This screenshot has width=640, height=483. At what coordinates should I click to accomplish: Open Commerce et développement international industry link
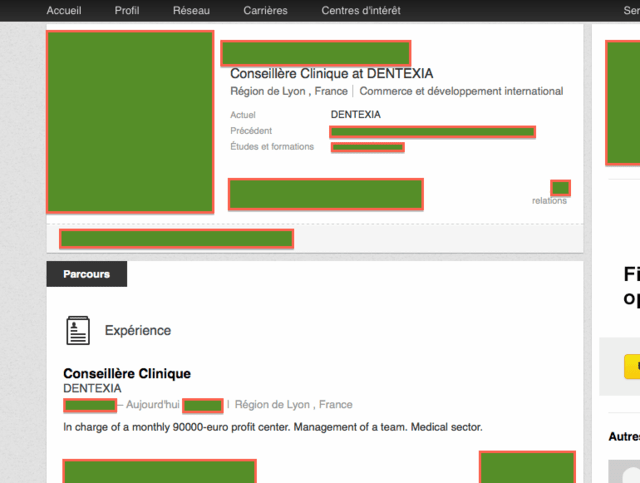pyautogui.click(x=461, y=91)
